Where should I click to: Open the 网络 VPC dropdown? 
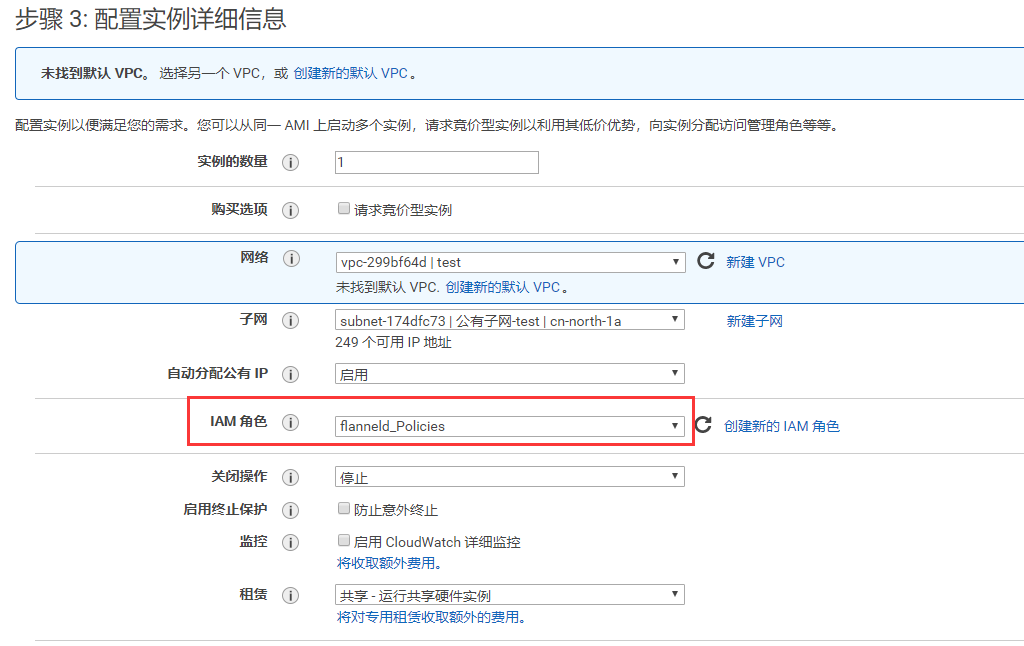510,262
